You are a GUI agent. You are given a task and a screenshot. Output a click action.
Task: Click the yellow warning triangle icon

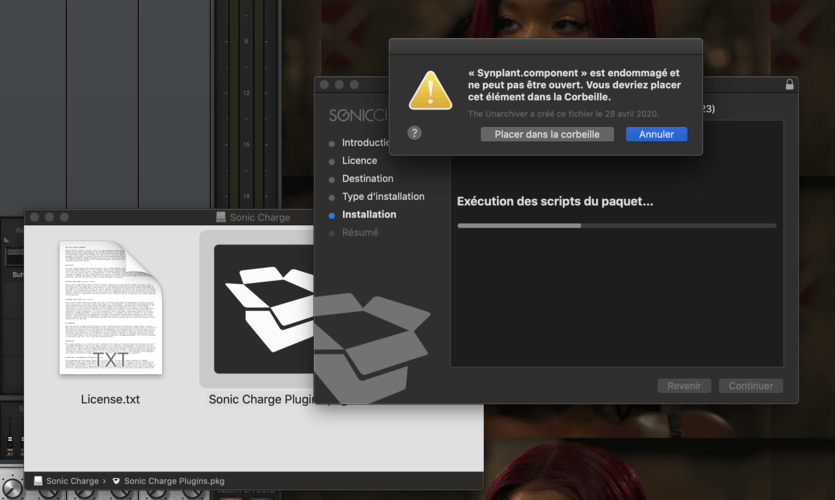tap(430, 91)
